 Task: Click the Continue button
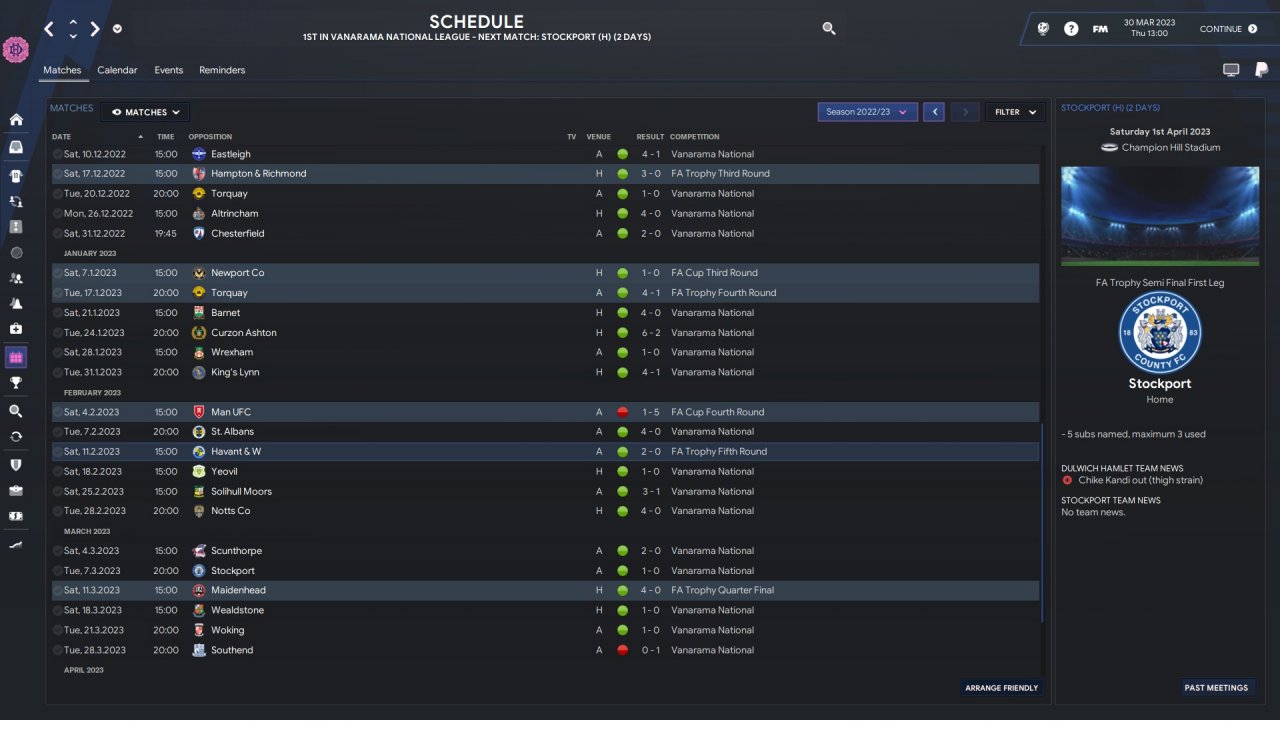pyautogui.click(x=1228, y=29)
